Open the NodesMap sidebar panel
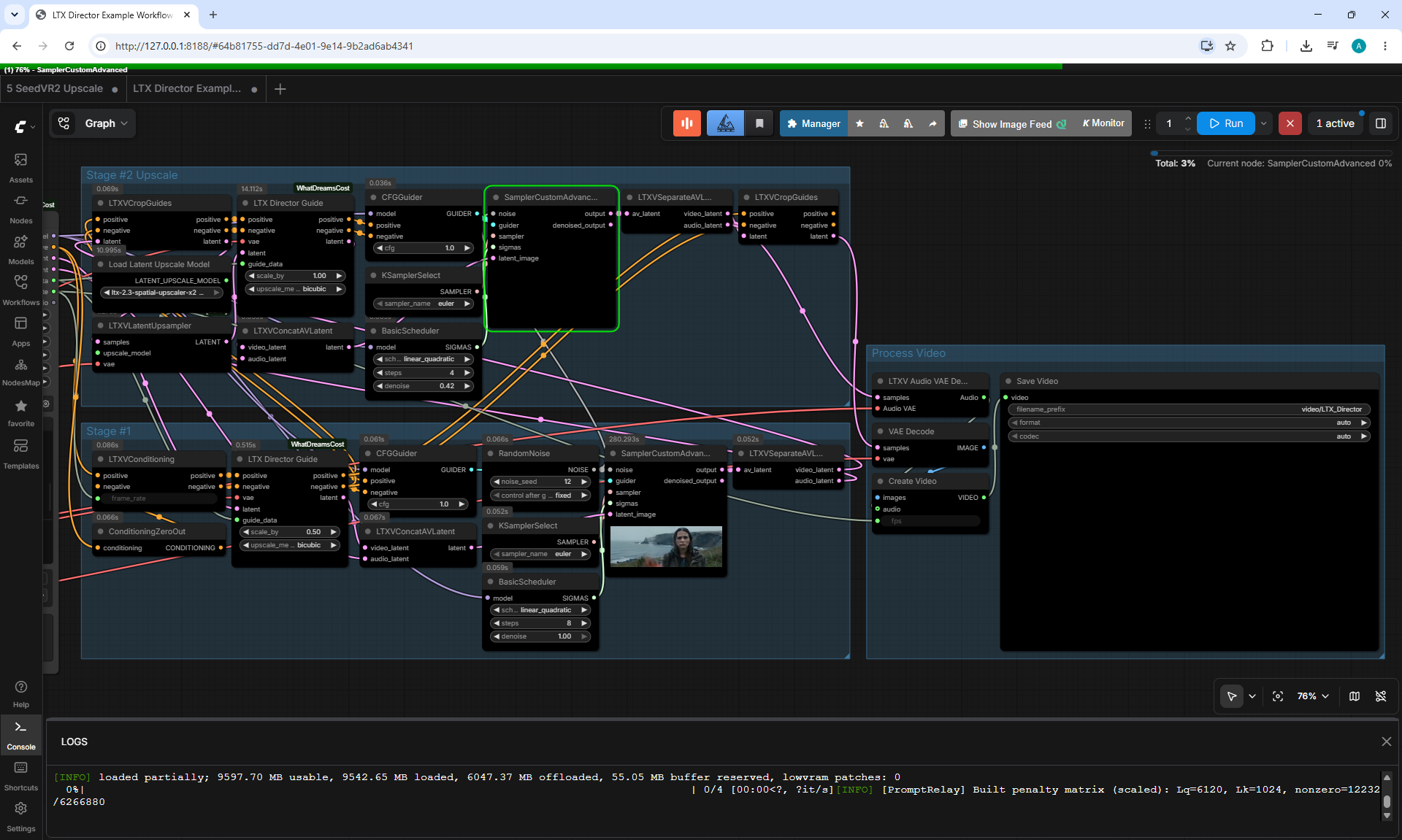 [20, 371]
